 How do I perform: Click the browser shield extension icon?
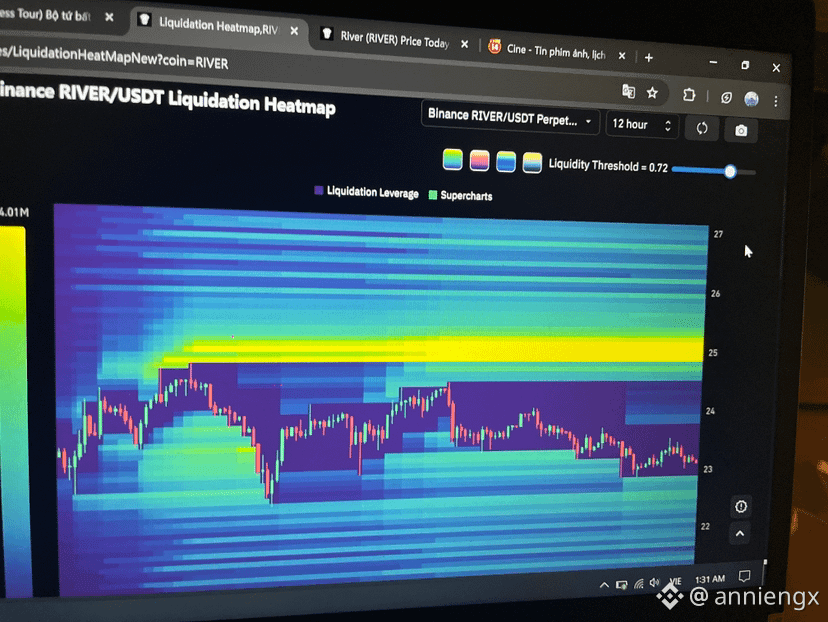[726, 98]
